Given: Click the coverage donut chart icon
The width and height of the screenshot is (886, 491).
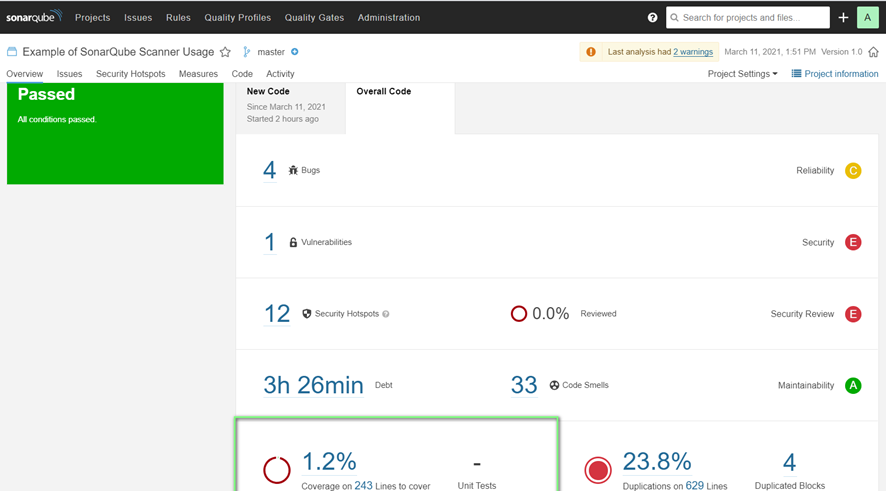Looking at the screenshot, I should 277,470.
